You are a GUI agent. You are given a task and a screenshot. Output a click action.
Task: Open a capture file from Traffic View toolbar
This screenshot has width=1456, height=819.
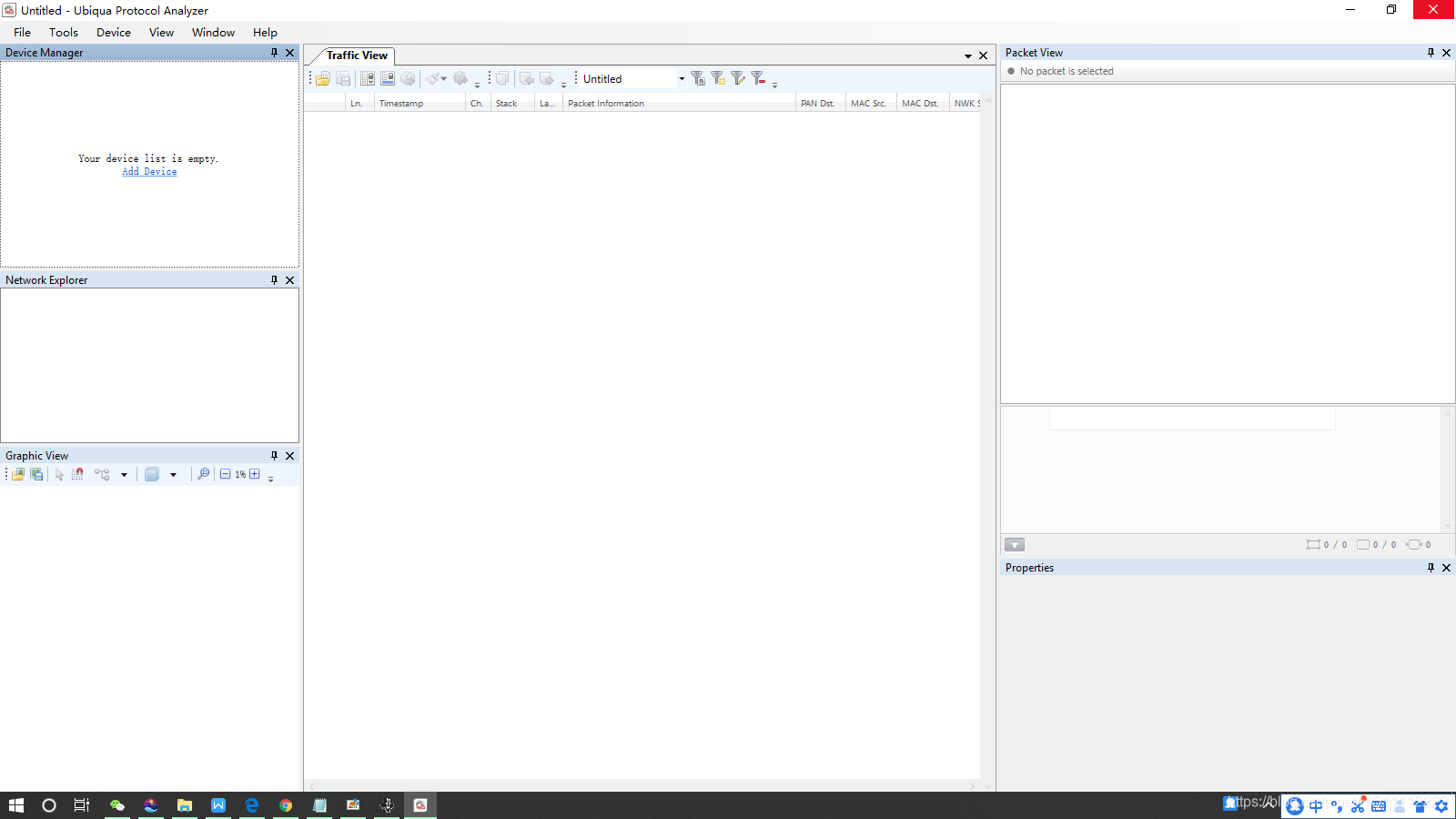click(323, 79)
